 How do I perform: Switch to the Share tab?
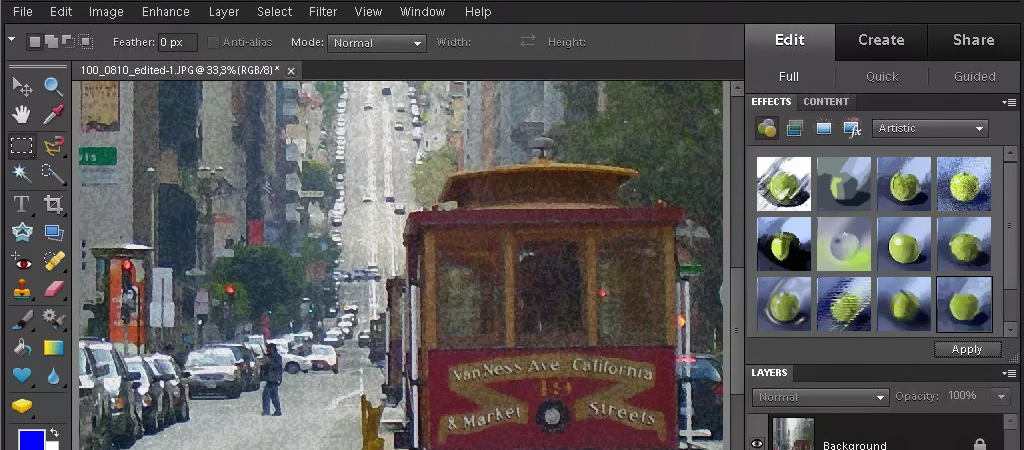(973, 40)
